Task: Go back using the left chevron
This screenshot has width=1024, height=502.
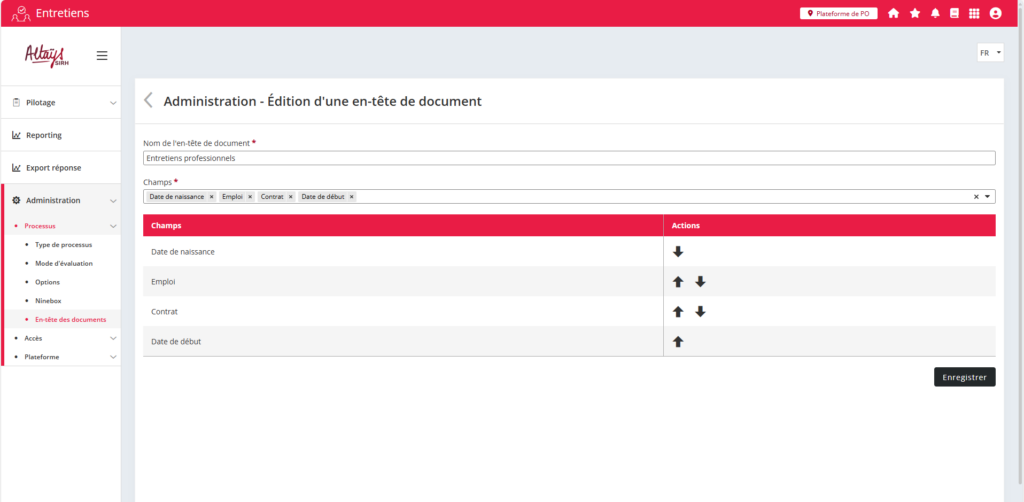Action: point(149,100)
